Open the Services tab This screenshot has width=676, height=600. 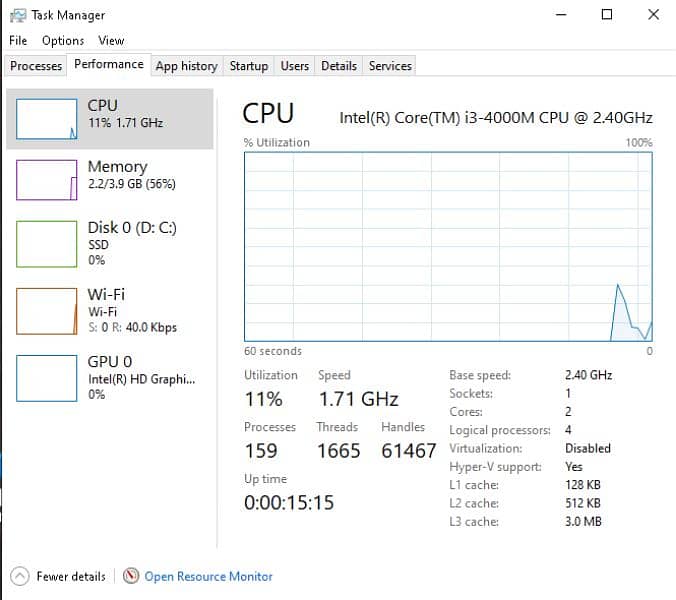[x=390, y=66]
